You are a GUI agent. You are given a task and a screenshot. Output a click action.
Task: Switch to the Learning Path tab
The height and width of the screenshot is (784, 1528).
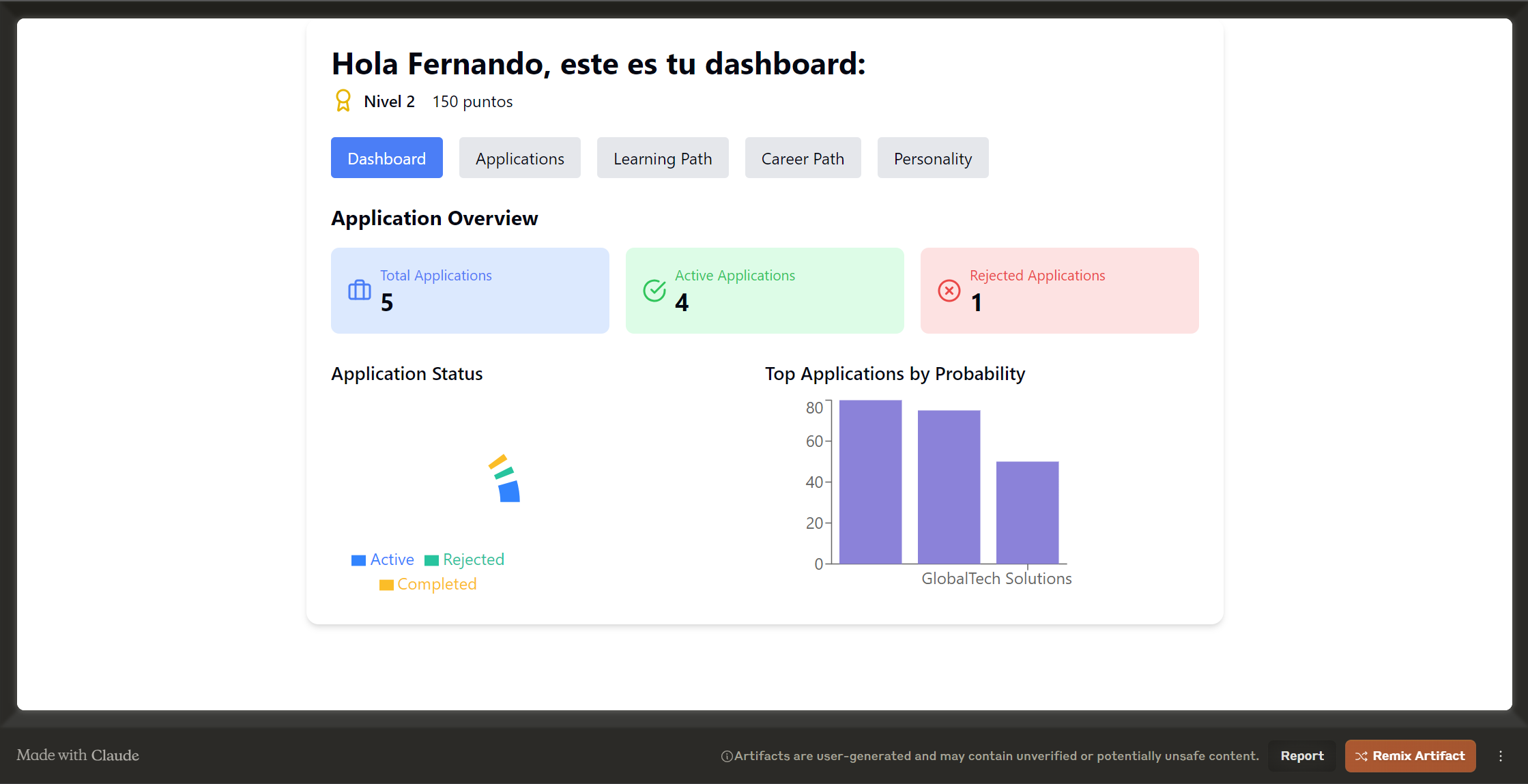click(663, 157)
